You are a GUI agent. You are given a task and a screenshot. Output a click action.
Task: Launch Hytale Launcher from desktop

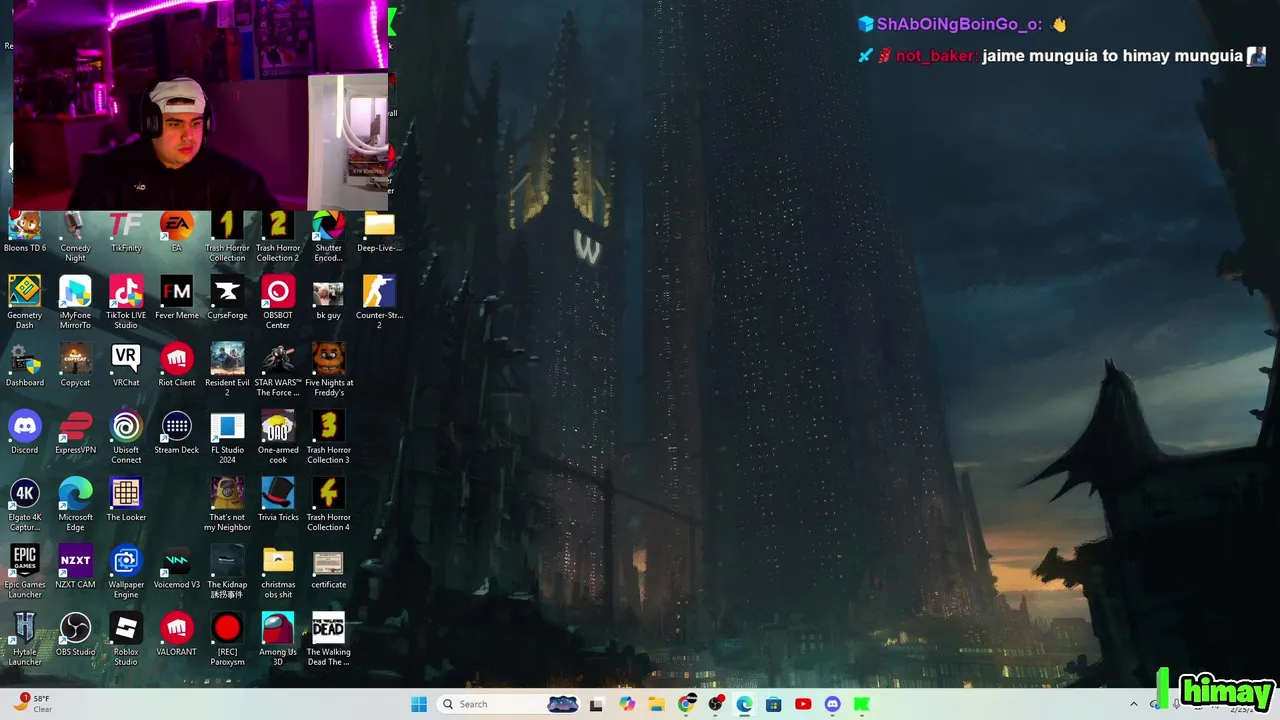tap(25, 638)
